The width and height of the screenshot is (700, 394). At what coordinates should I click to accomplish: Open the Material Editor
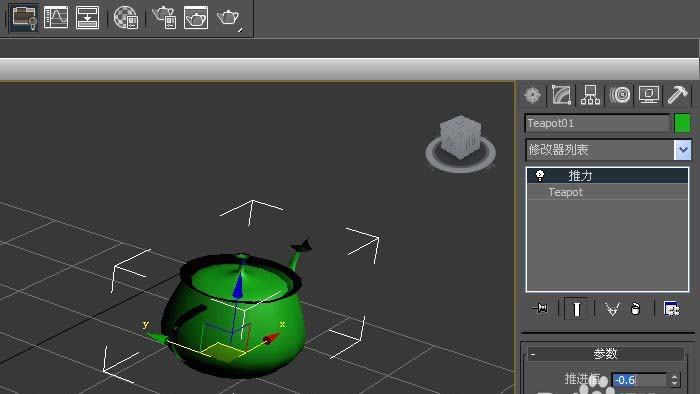tap(126, 17)
